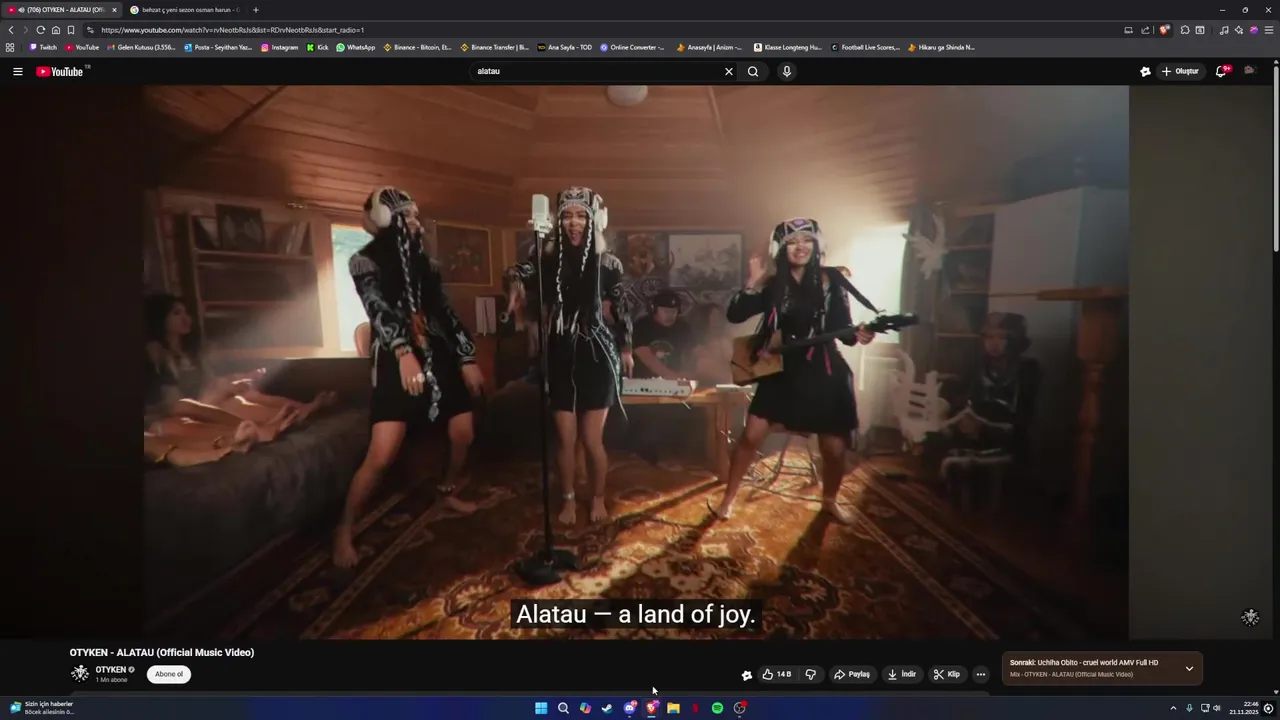Viewport: 1280px width, 720px height.
Task: Close the OTYKEN - ALATAU tab
Action: (x=114, y=10)
